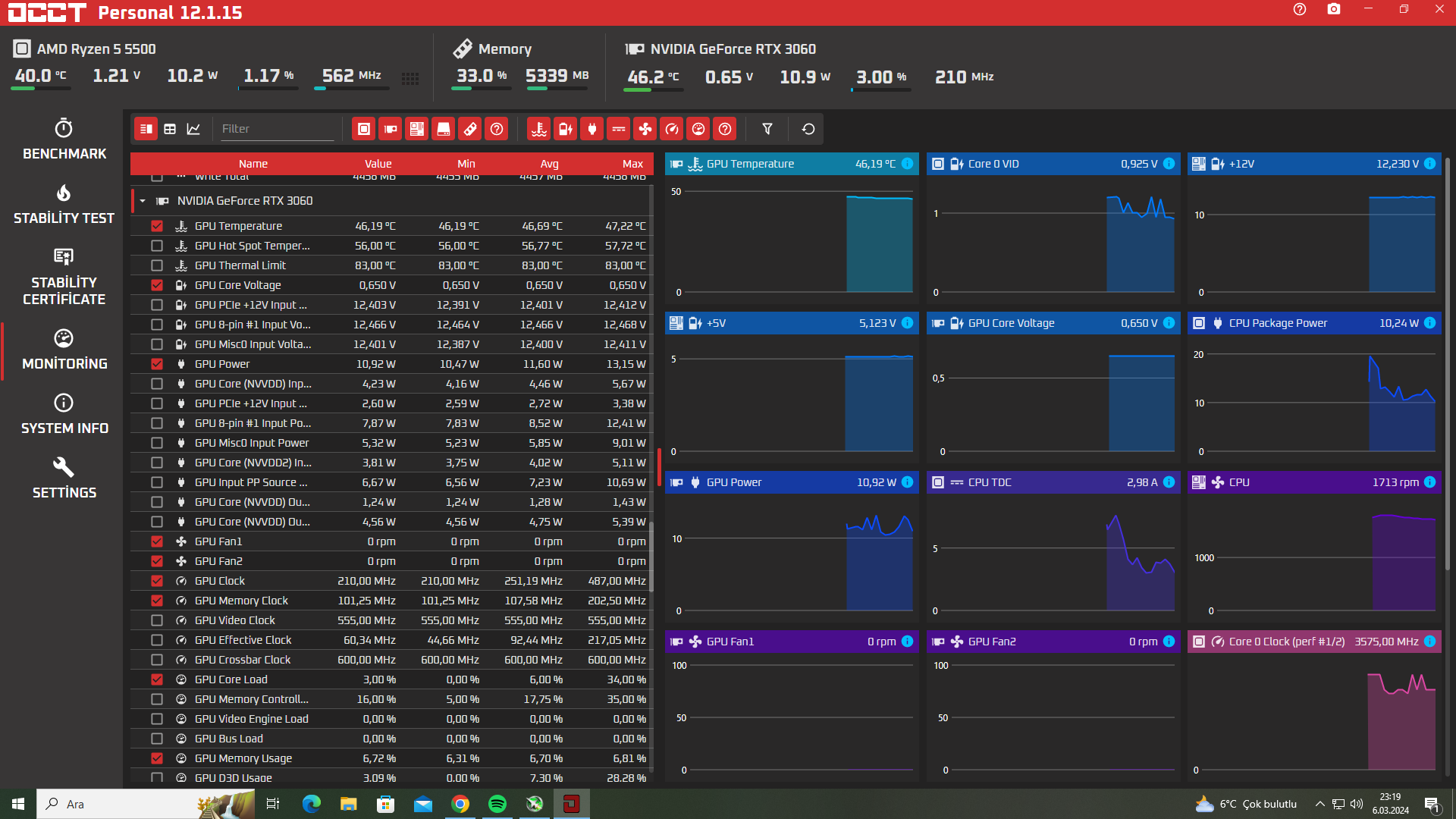
Task: Uncheck the GPU Fan1 checkbox
Action: [157, 541]
